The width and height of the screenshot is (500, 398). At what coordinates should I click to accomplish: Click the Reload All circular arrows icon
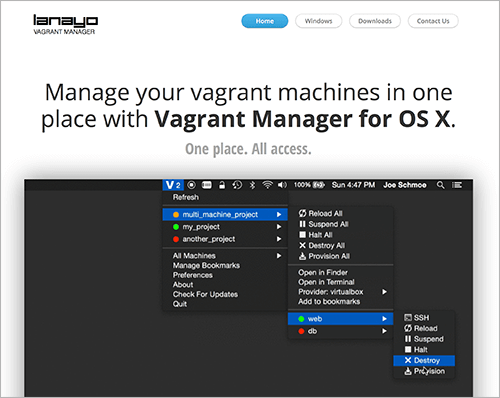(x=302, y=213)
